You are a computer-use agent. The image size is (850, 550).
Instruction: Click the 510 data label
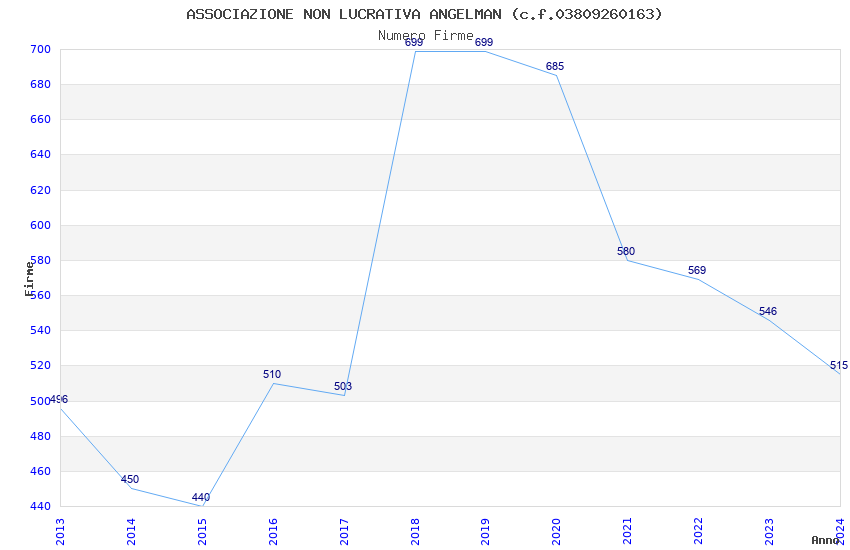272,374
